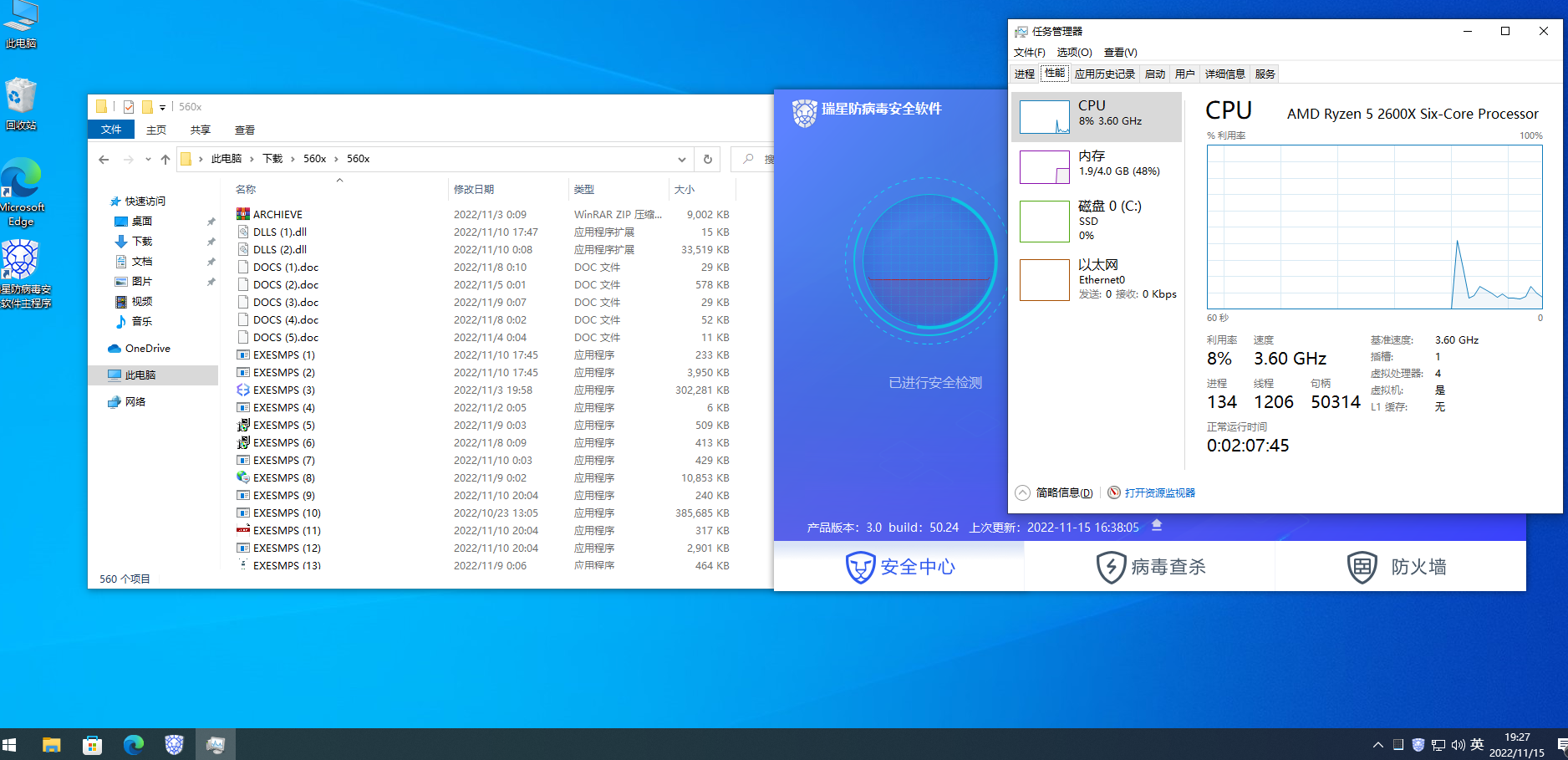Click the update arrow icon beside 上次更新
The image size is (1568, 760).
[1157, 526]
